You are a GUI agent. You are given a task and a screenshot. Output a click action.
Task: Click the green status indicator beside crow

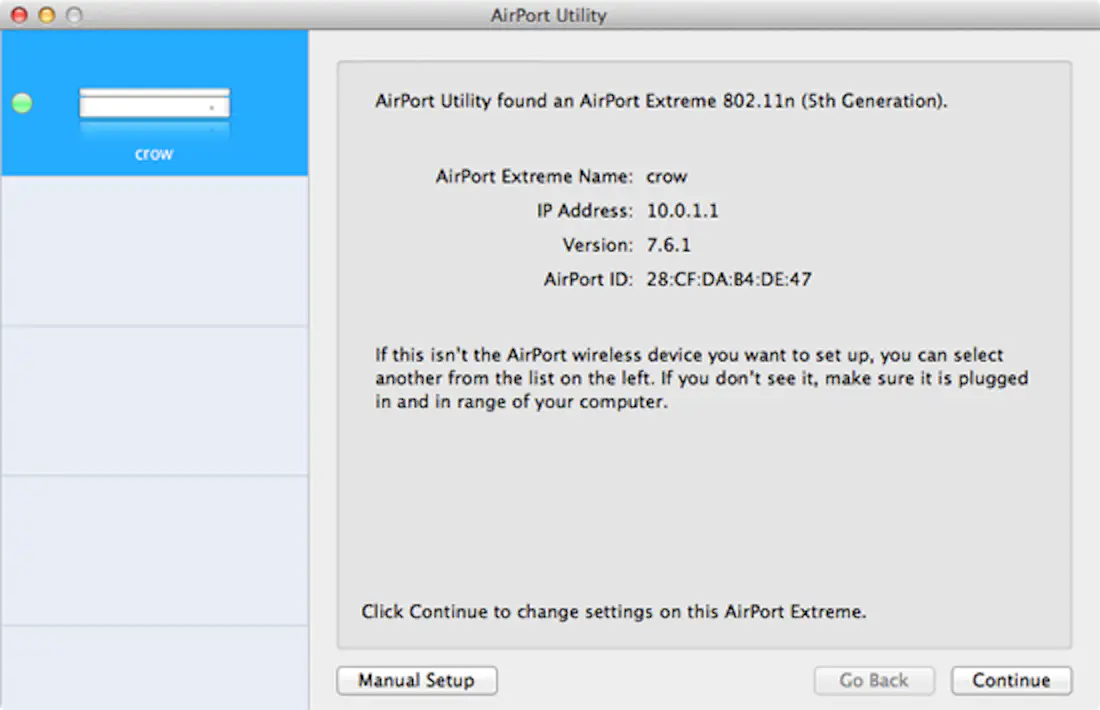[x=21, y=102]
